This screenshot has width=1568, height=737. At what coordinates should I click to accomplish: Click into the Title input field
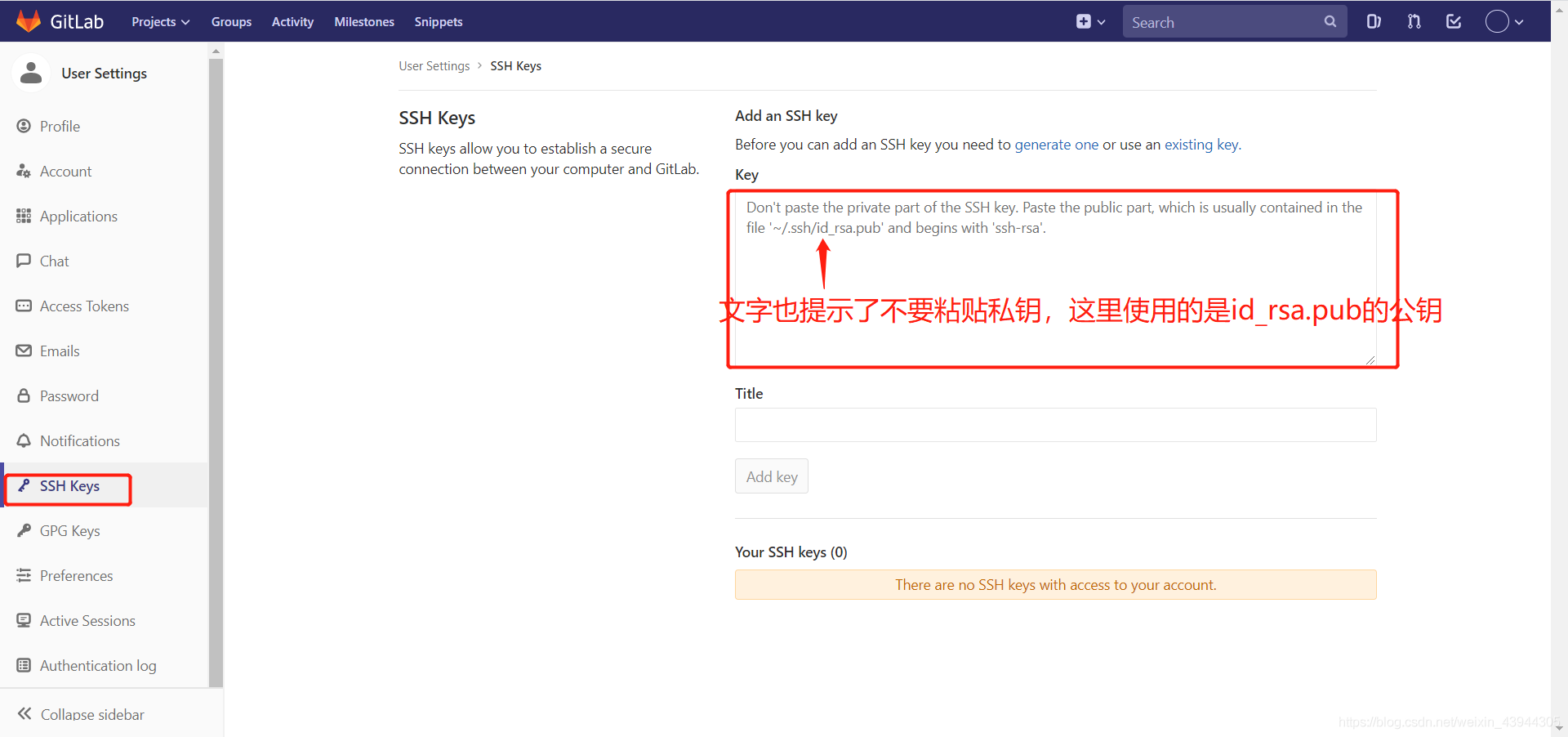tap(1055, 425)
